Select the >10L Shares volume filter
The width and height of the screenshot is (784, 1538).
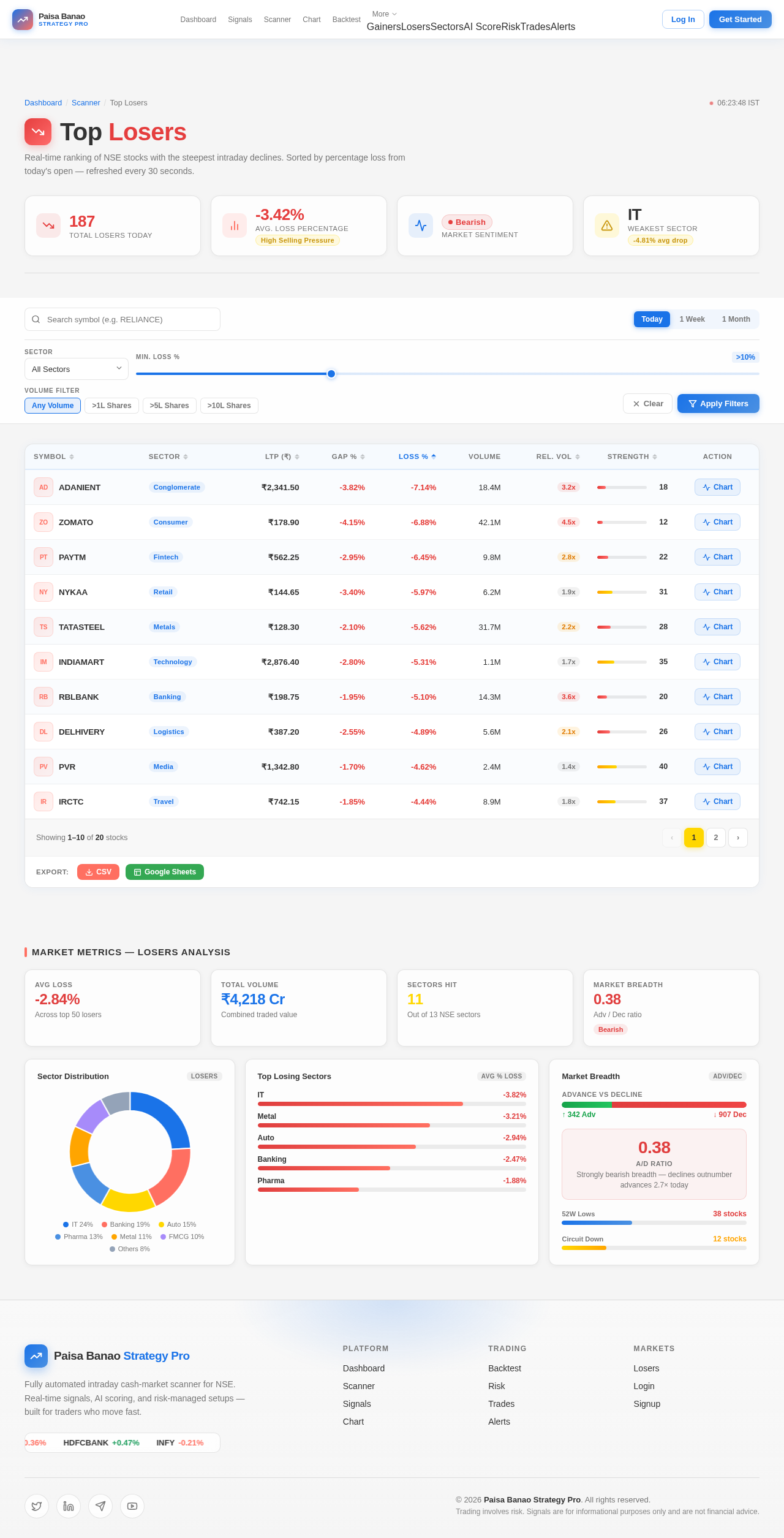[x=229, y=406]
